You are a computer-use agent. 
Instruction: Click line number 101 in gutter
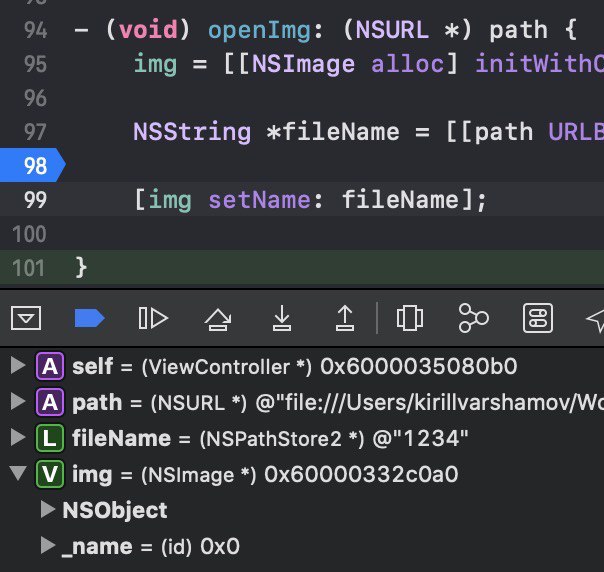click(29, 267)
